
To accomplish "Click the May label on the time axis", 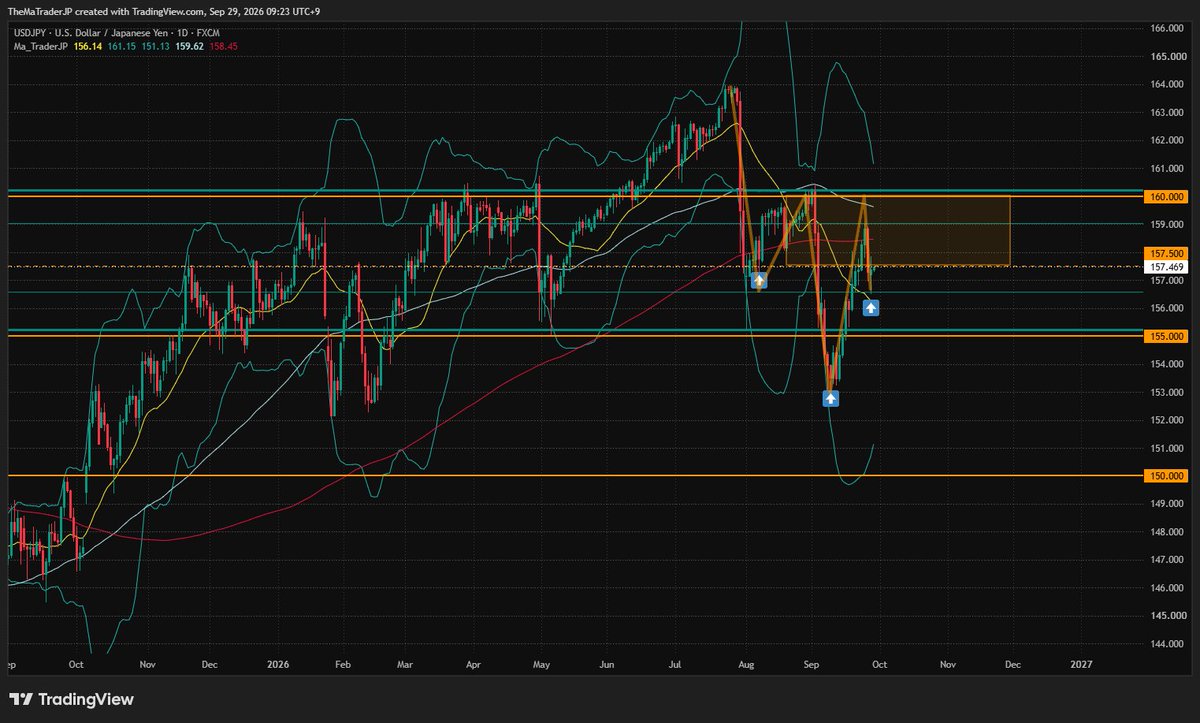I will point(542,663).
